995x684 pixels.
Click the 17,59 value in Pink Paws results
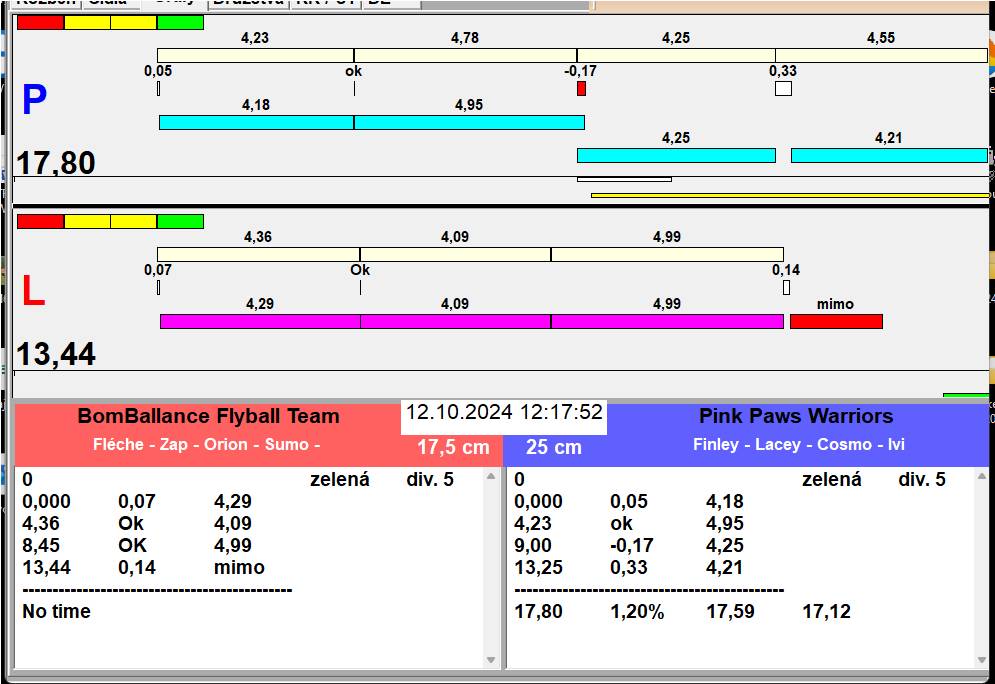point(730,612)
